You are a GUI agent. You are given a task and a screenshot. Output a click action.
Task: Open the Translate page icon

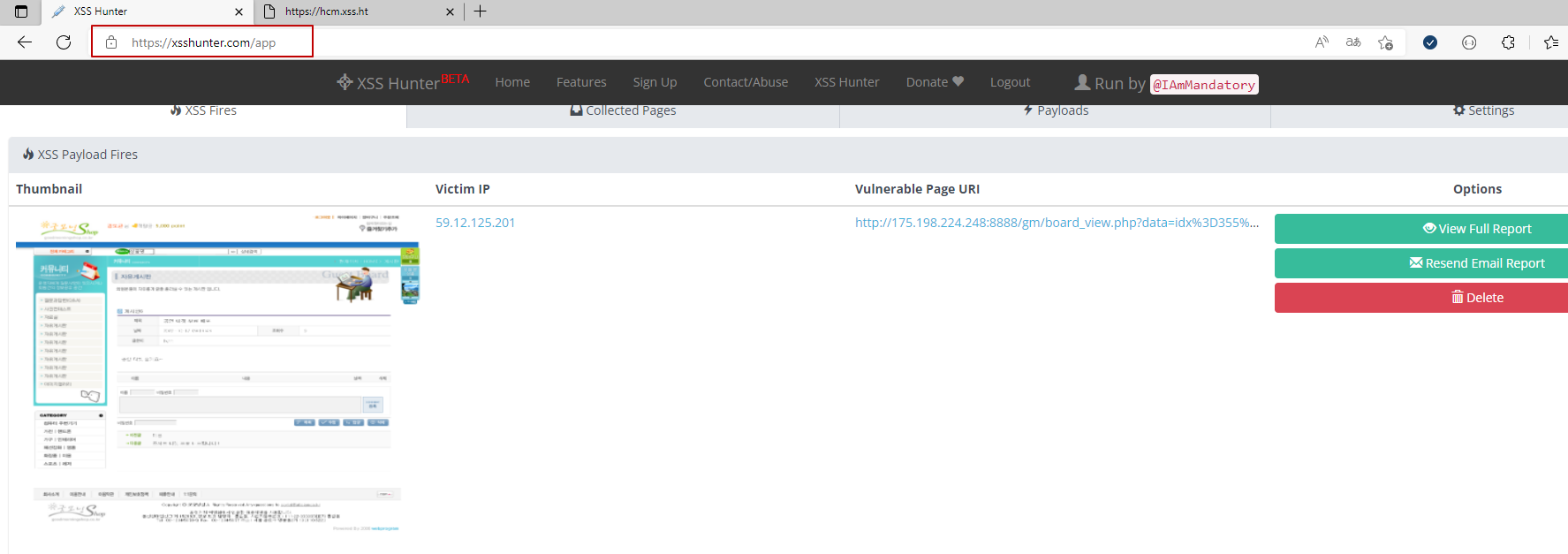coord(1353,42)
